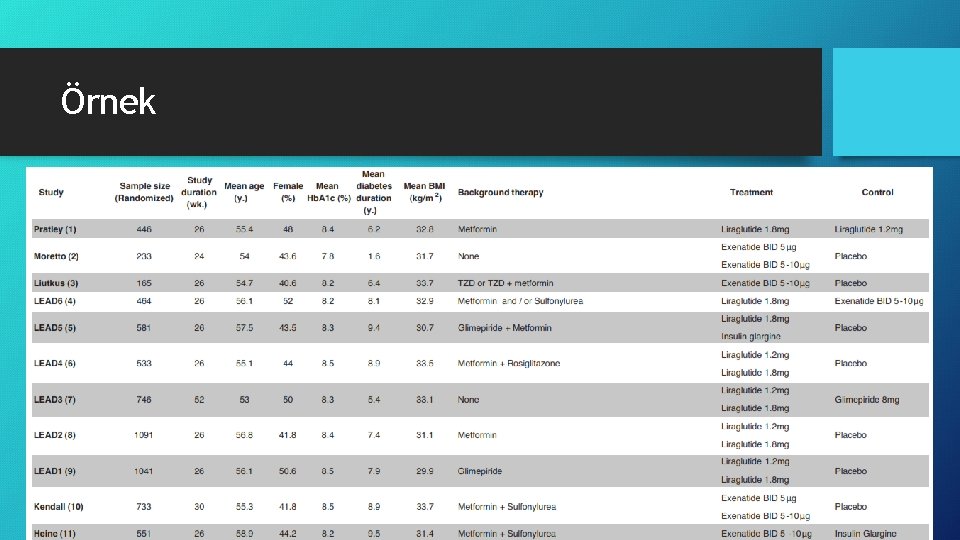
Task: Click the slide title "Örnek"
Action: click(x=108, y=100)
